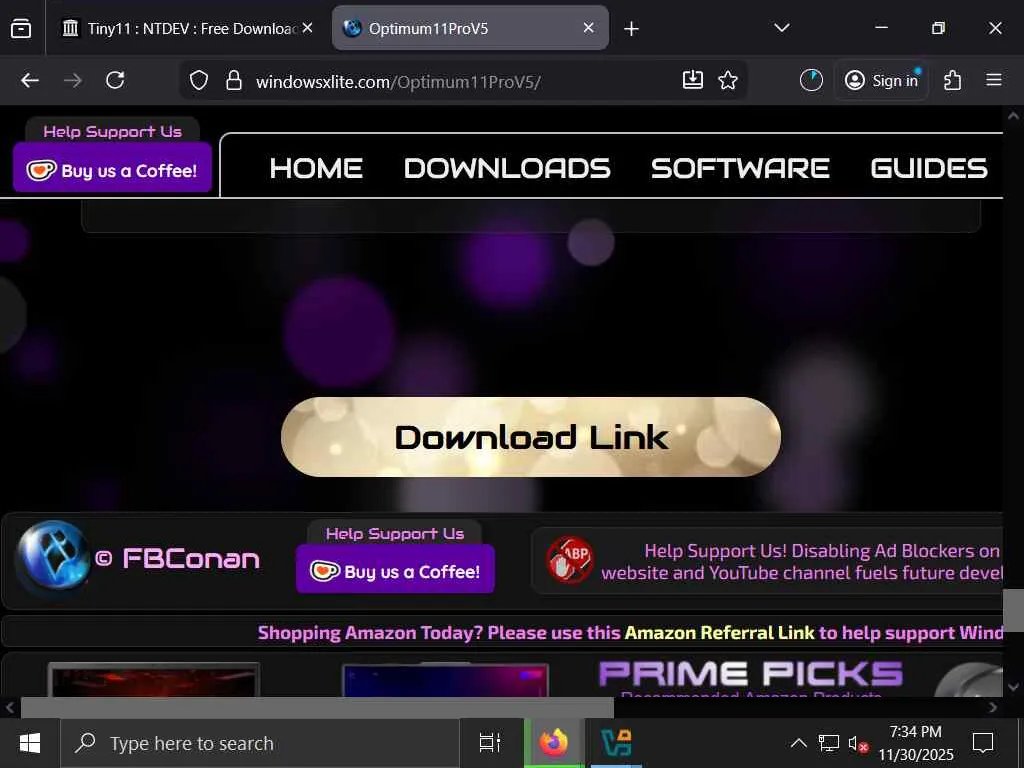Show site security info via padlock

point(233,81)
